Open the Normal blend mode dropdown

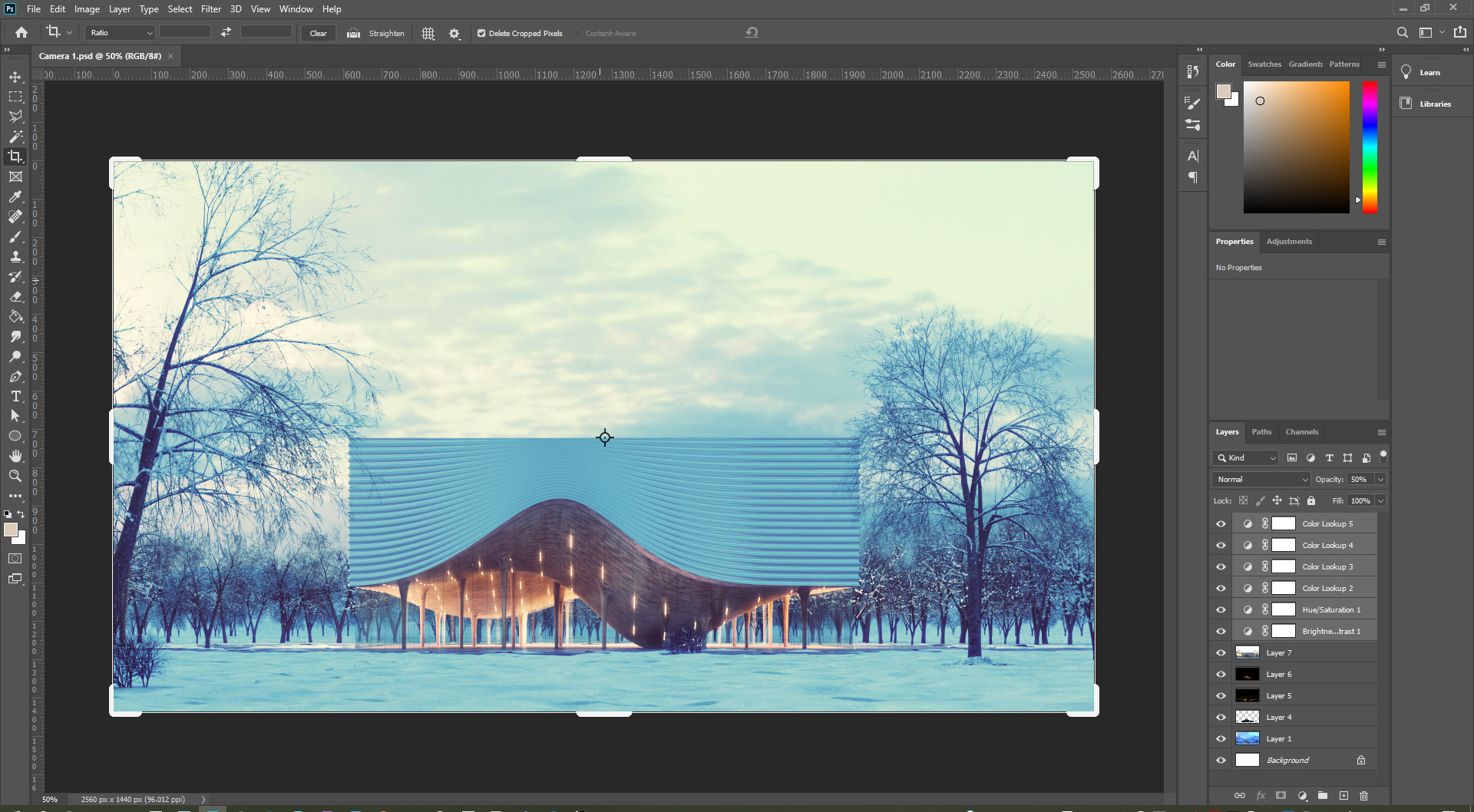pos(1261,480)
